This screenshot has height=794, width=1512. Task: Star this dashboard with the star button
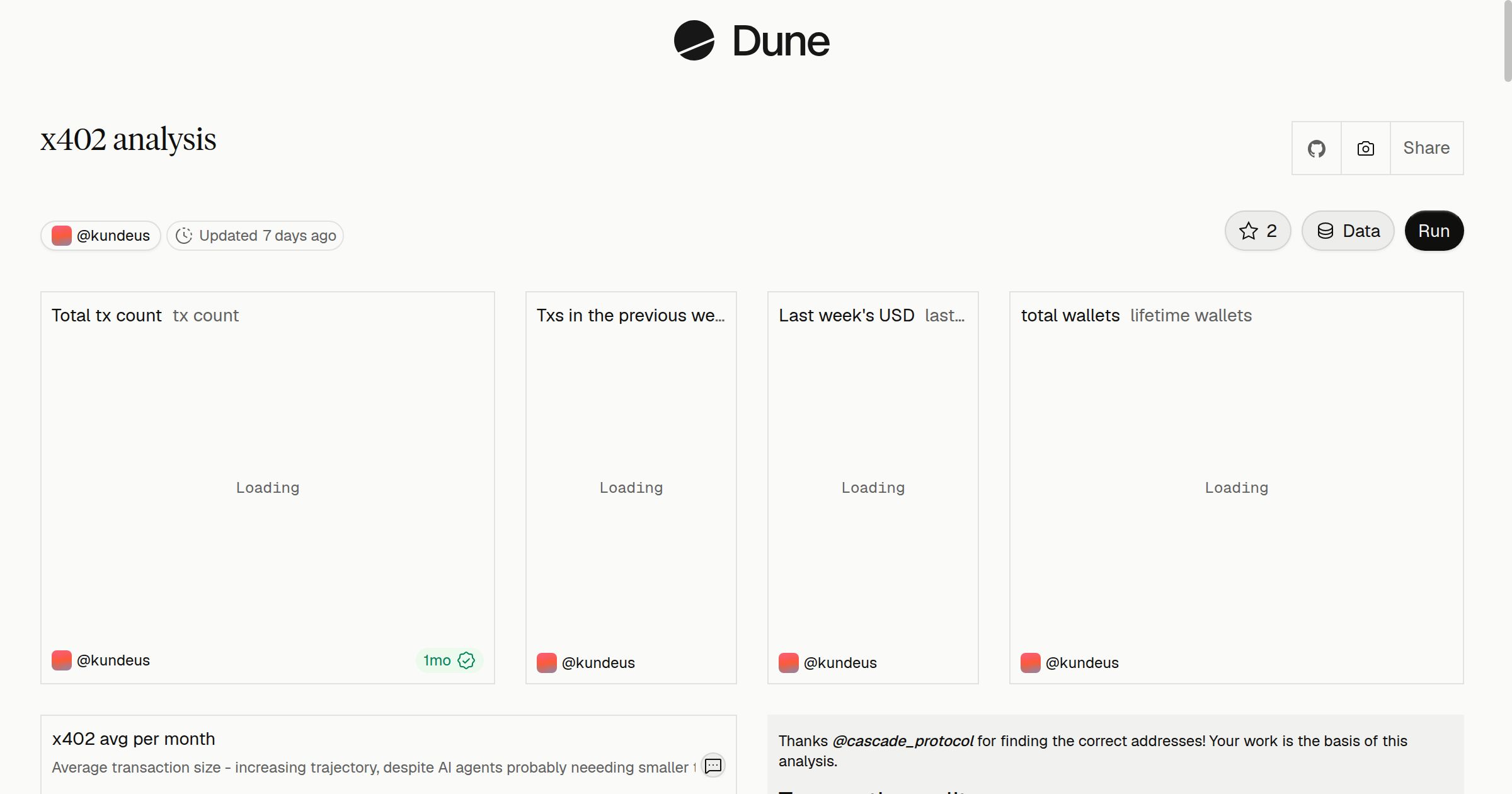pos(1257,231)
